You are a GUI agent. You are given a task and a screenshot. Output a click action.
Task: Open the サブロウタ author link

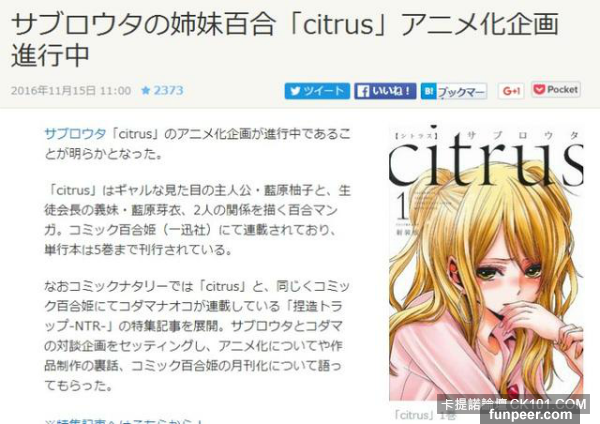pos(75,134)
